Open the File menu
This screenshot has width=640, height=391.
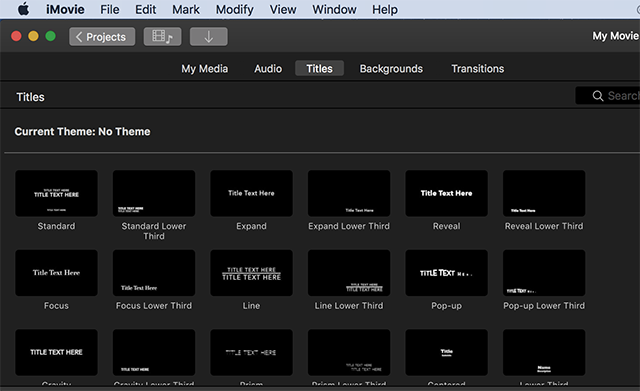pos(110,9)
